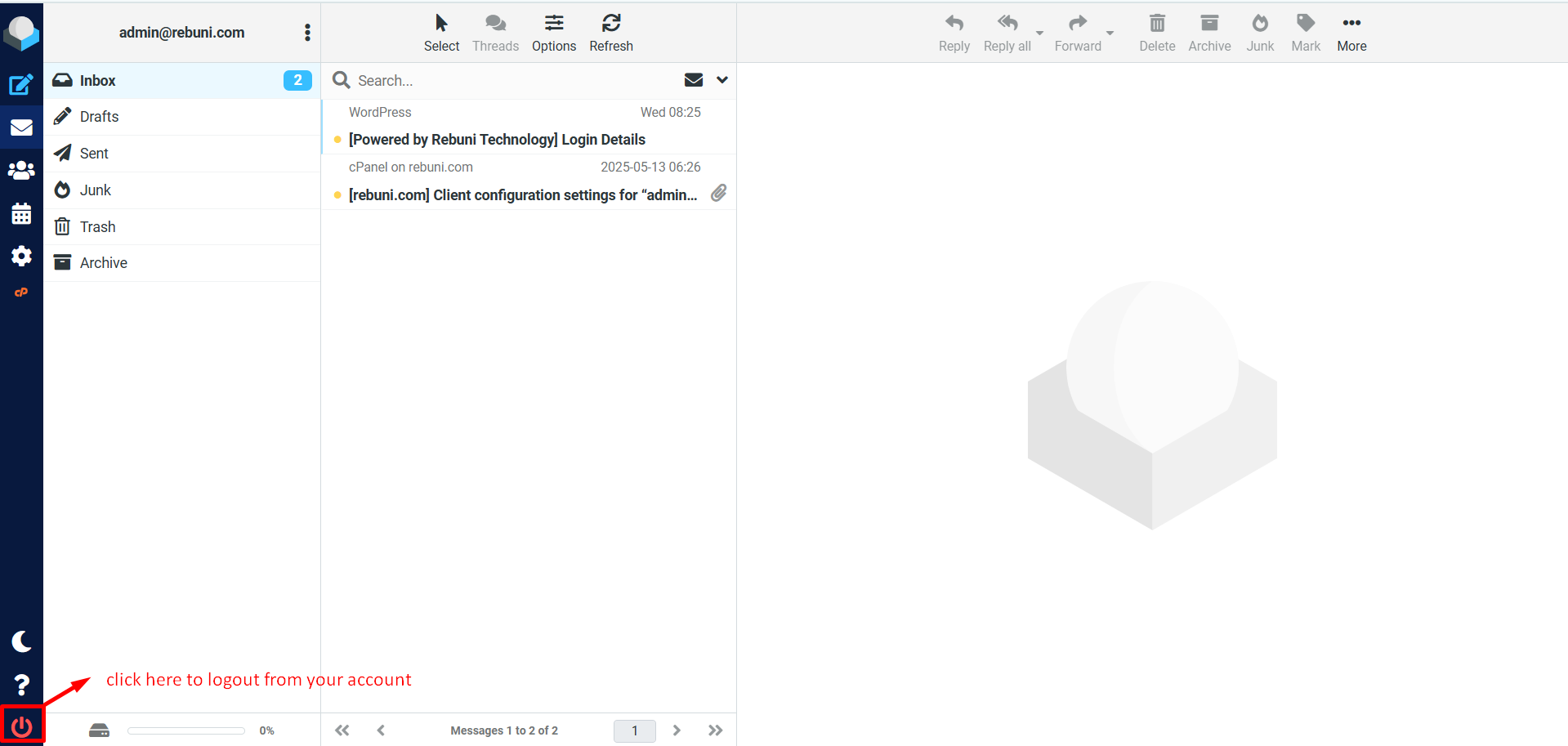Viewport: 1568px width, 746px height.
Task: Select the Trash folder
Action: 97,227
